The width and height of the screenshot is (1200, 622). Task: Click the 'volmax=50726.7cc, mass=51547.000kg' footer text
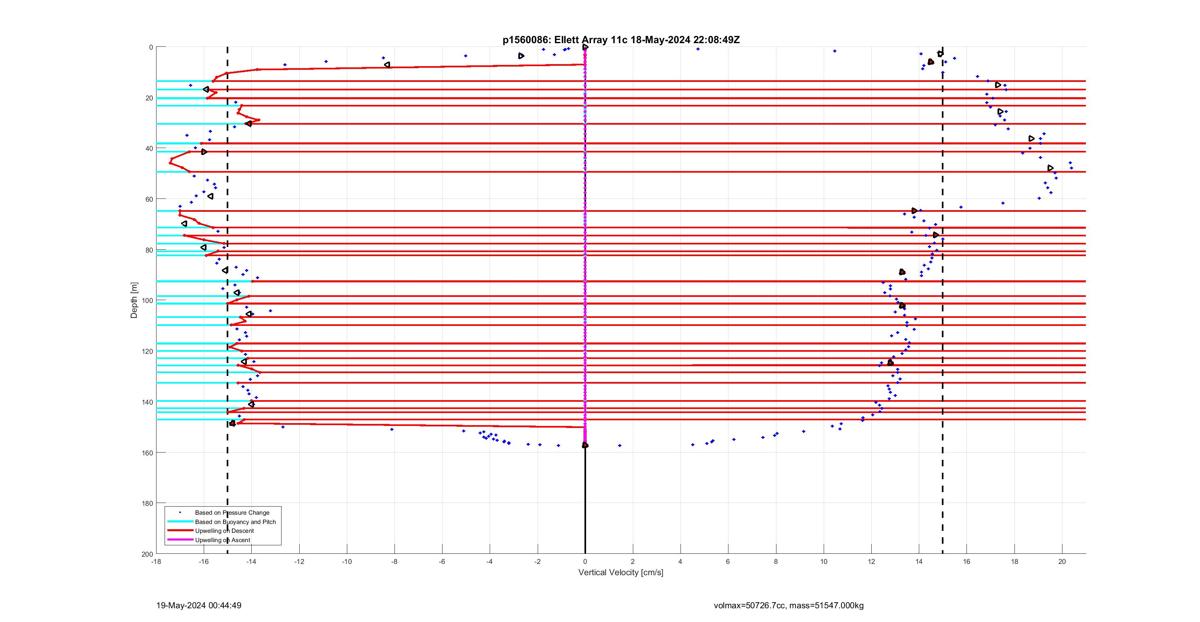pyautogui.click(x=788, y=605)
